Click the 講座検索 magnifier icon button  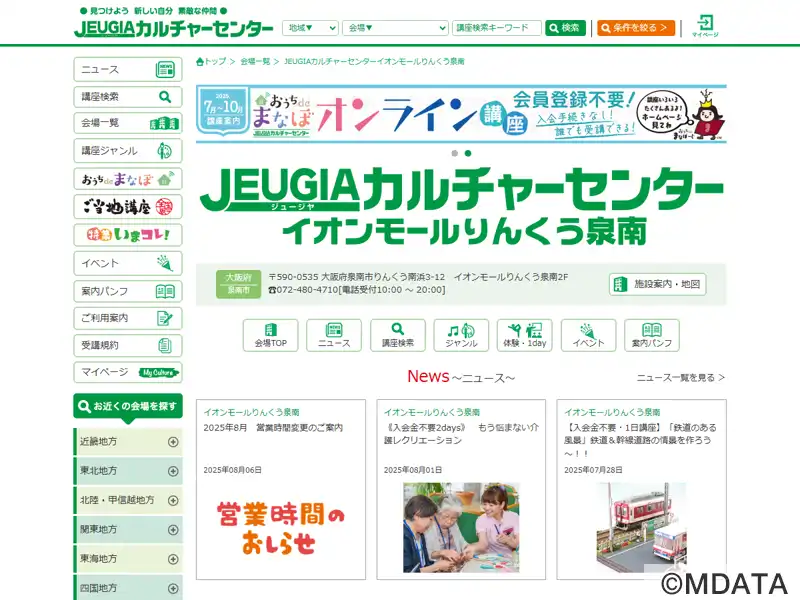tap(397, 335)
